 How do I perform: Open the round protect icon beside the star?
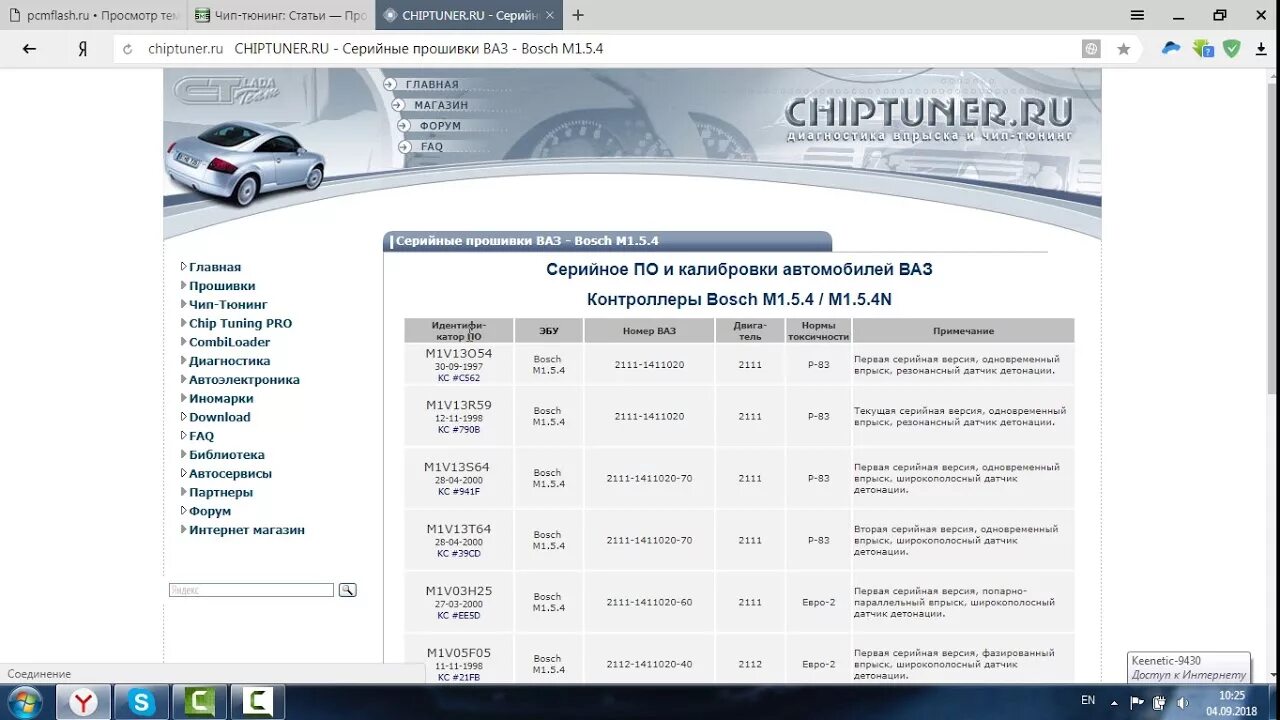pyautogui.click(x=1091, y=49)
